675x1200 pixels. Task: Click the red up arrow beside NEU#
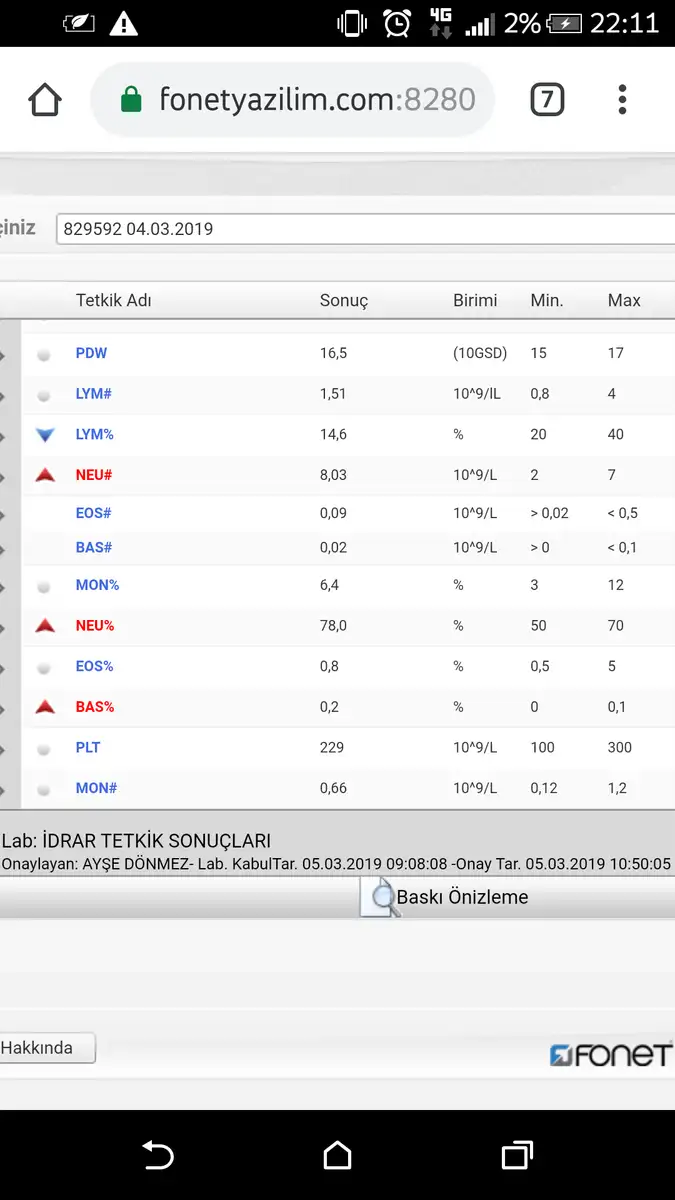(44, 475)
